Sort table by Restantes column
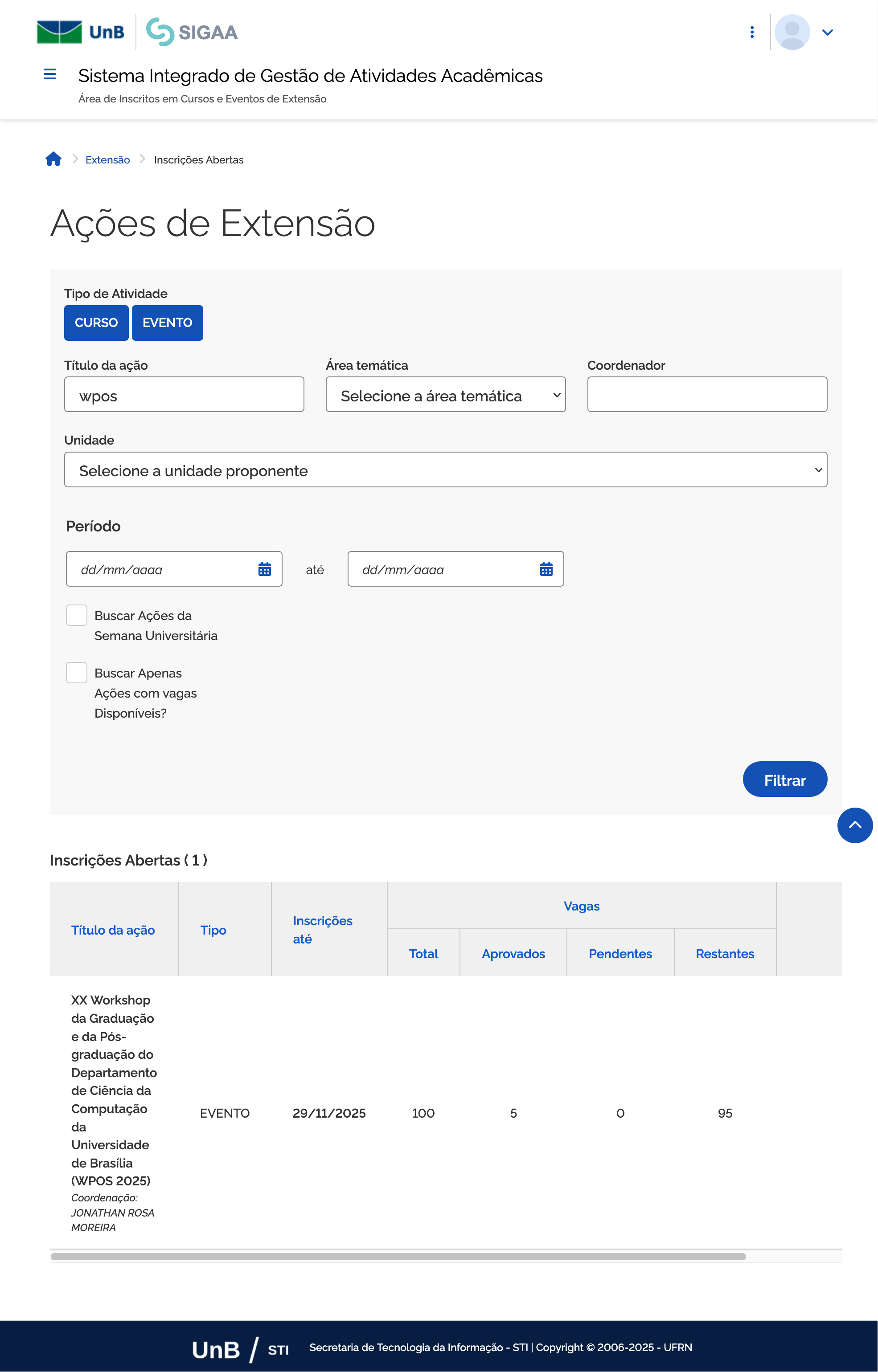Image resolution: width=878 pixels, height=1372 pixels. (x=724, y=954)
